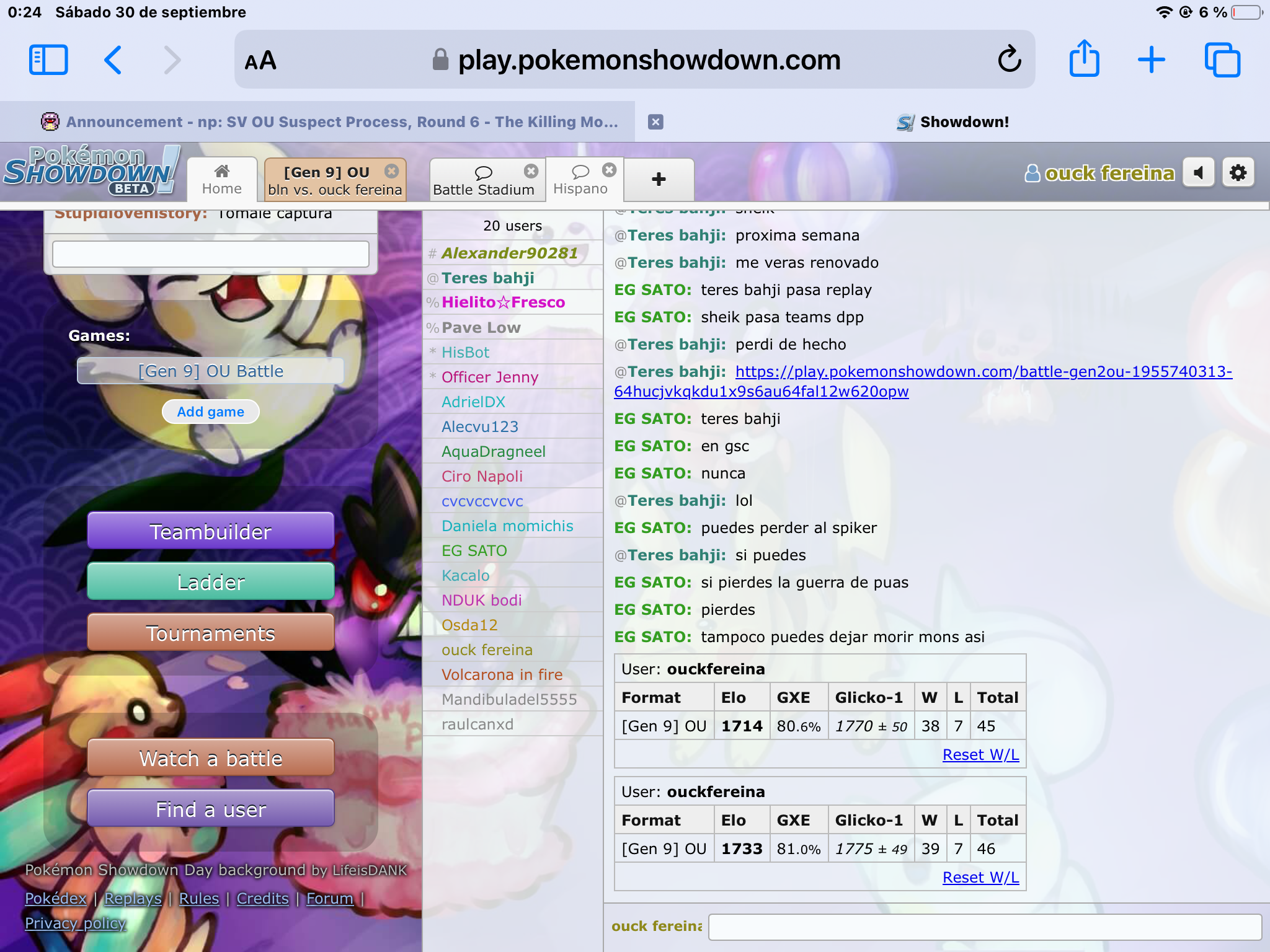1270x952 pixels.
Task: Close the Gen 9 OU battle tab
Action: click(x=391, y=171)
